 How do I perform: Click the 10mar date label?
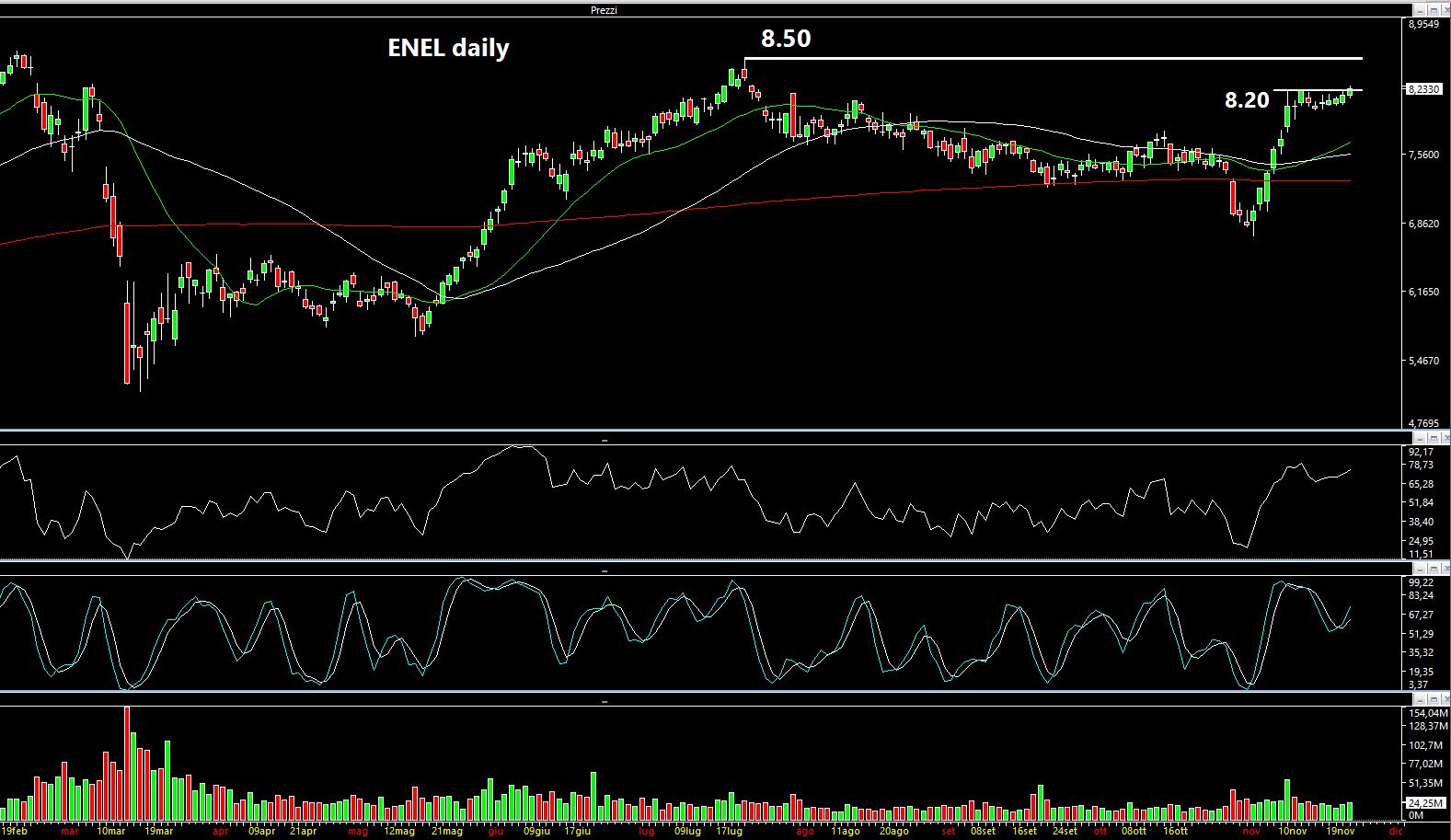point(110,831)
